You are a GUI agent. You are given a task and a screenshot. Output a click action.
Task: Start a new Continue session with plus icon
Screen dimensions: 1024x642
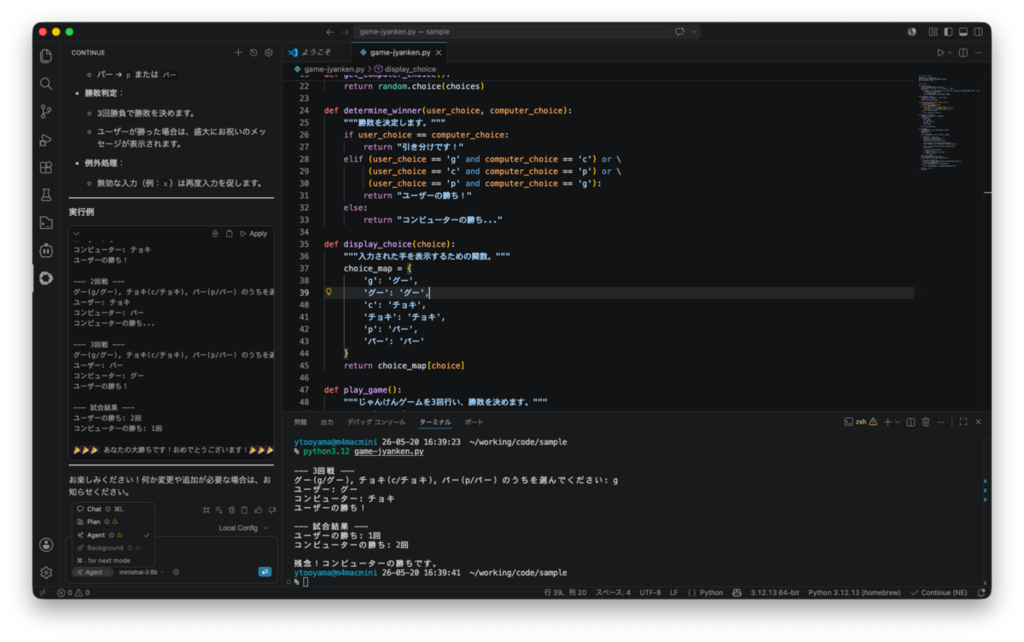[238, 52]
